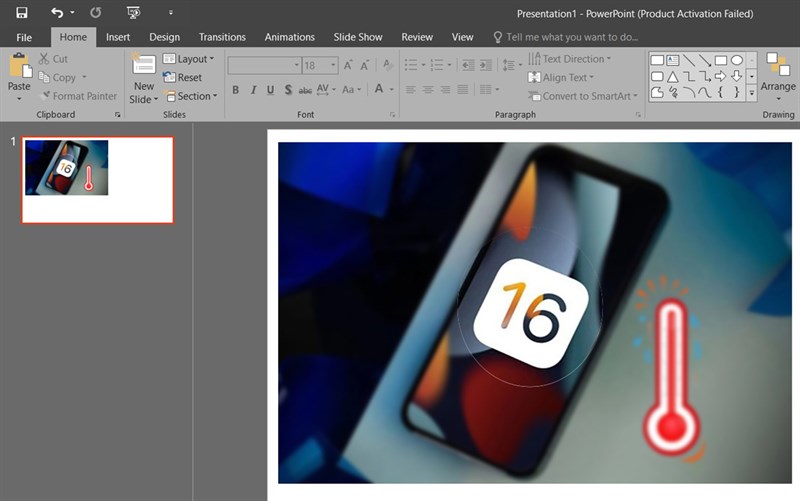Expand the Paste options arrow
The width and height of the screenshot is (800, 501).
tap(19, 98)
